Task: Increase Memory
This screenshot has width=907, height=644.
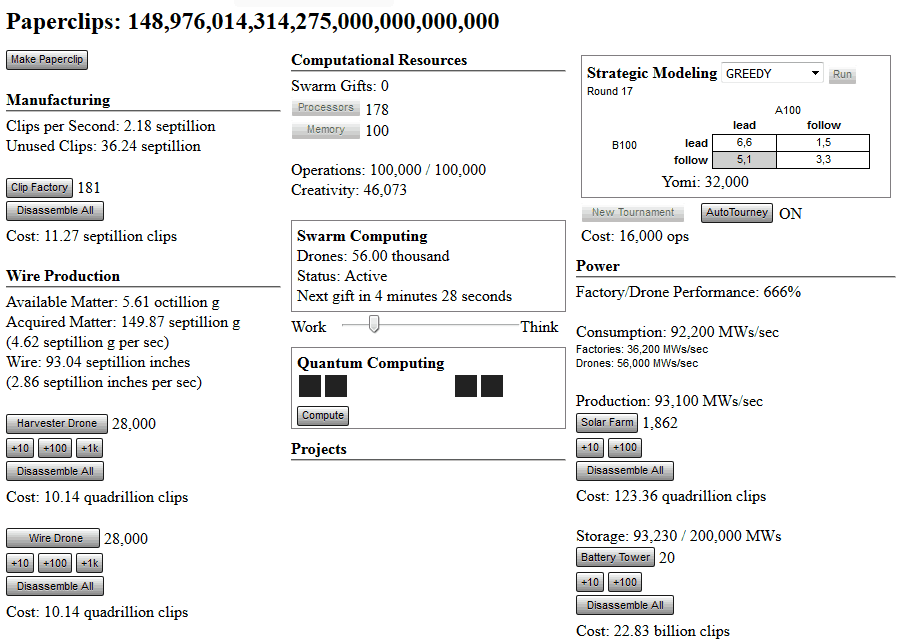Action: pyautogui.click(x=326, y=130)
